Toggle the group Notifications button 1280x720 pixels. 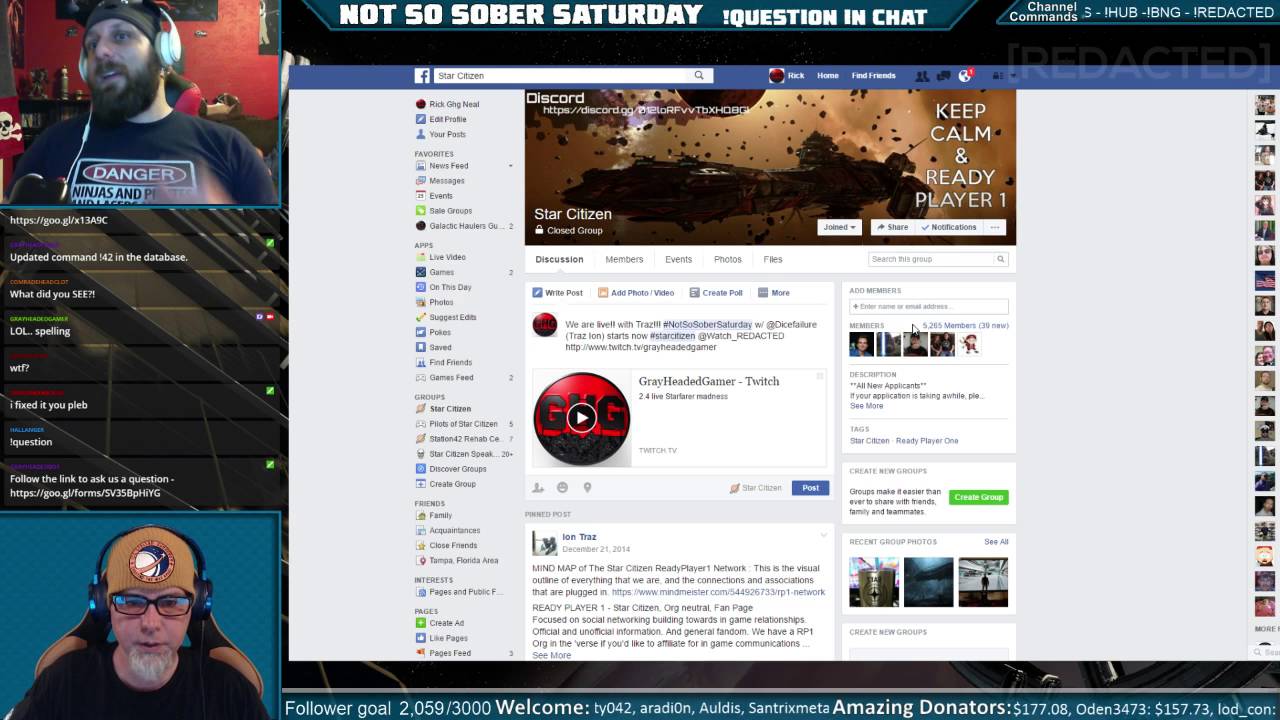point(949,227)
